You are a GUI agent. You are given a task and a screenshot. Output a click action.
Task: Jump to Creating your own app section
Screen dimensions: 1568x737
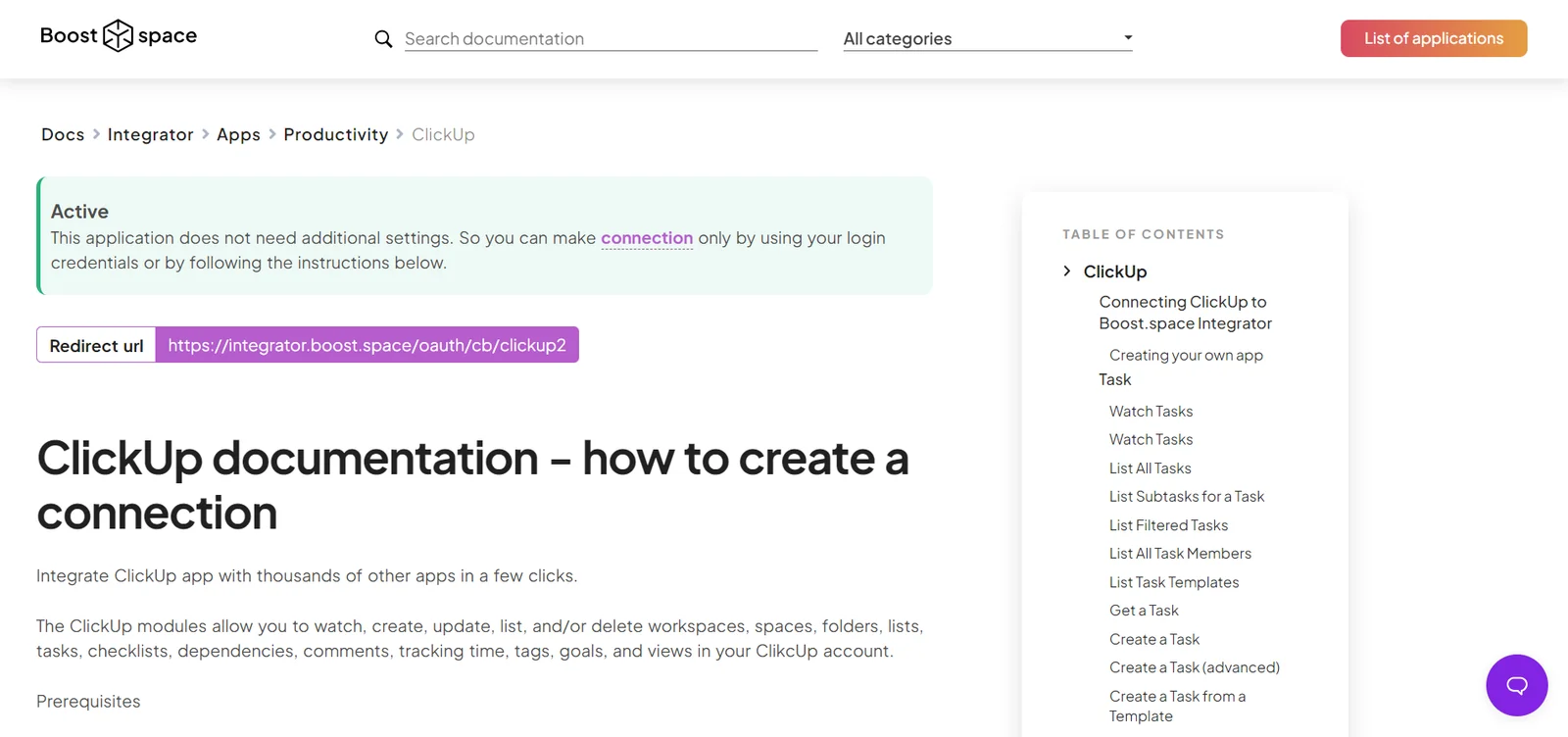point(1186,355)
